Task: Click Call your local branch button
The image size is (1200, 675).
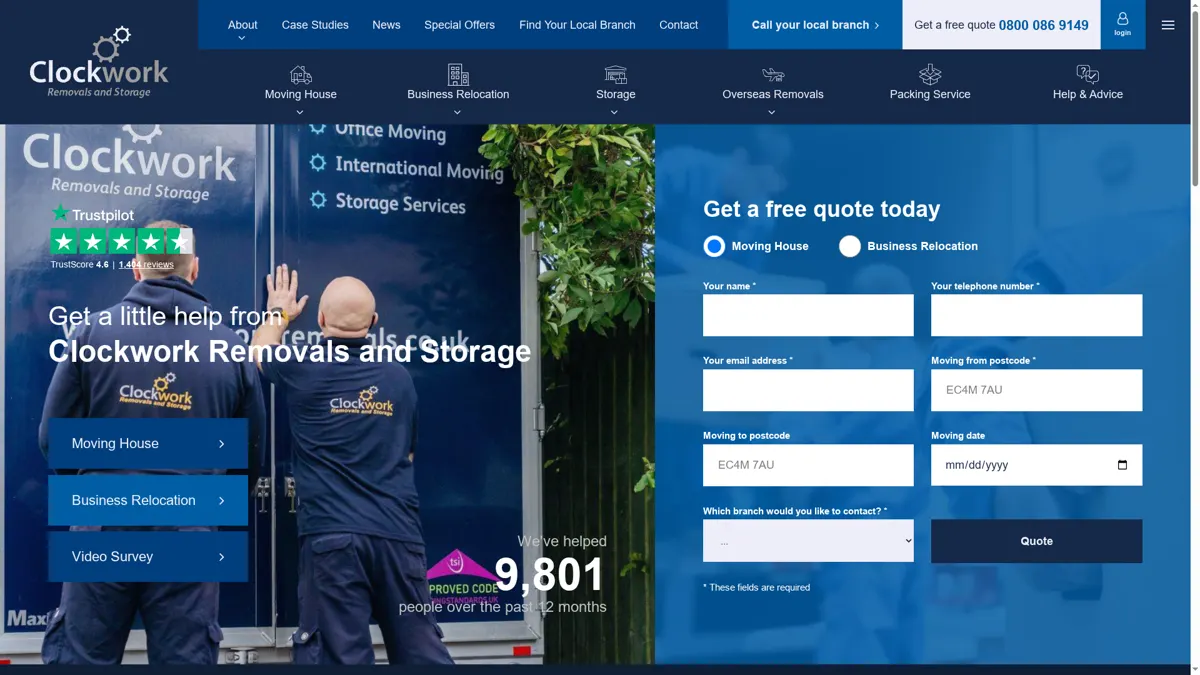Action: tap(815, 25)
